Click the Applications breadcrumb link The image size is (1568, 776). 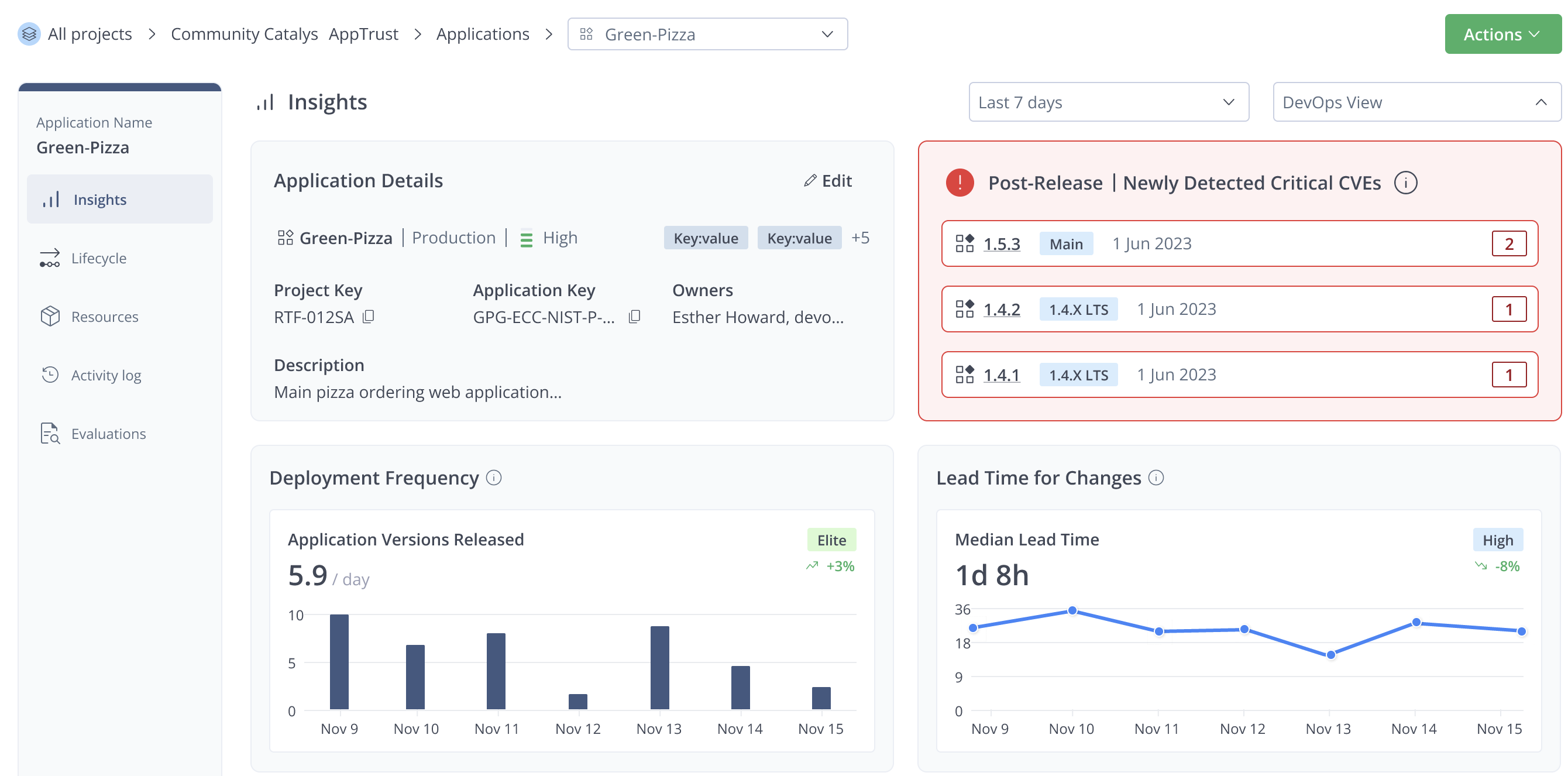pos(483,34)
